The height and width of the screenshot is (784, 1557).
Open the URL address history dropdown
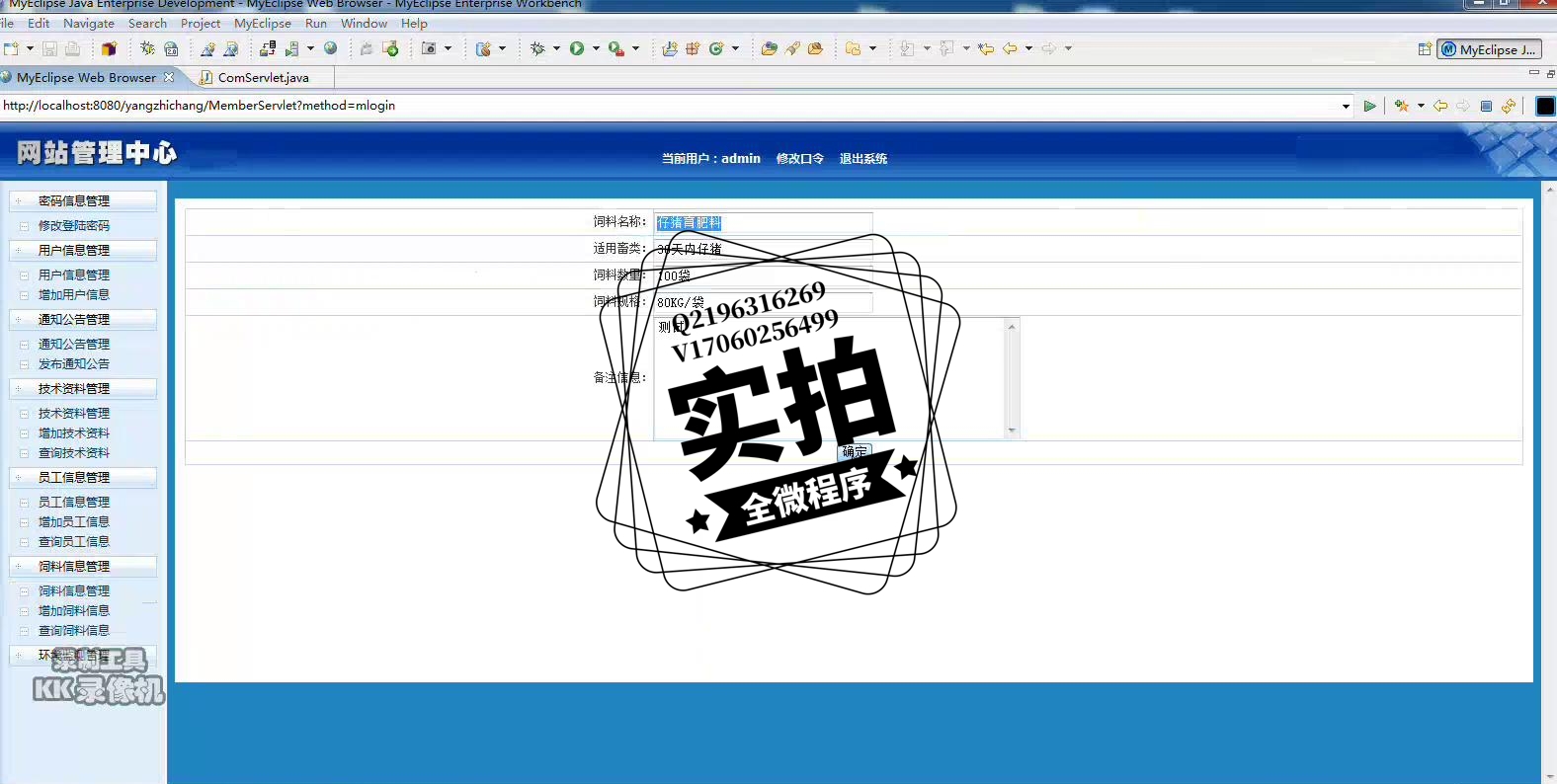pos(1346,106)
